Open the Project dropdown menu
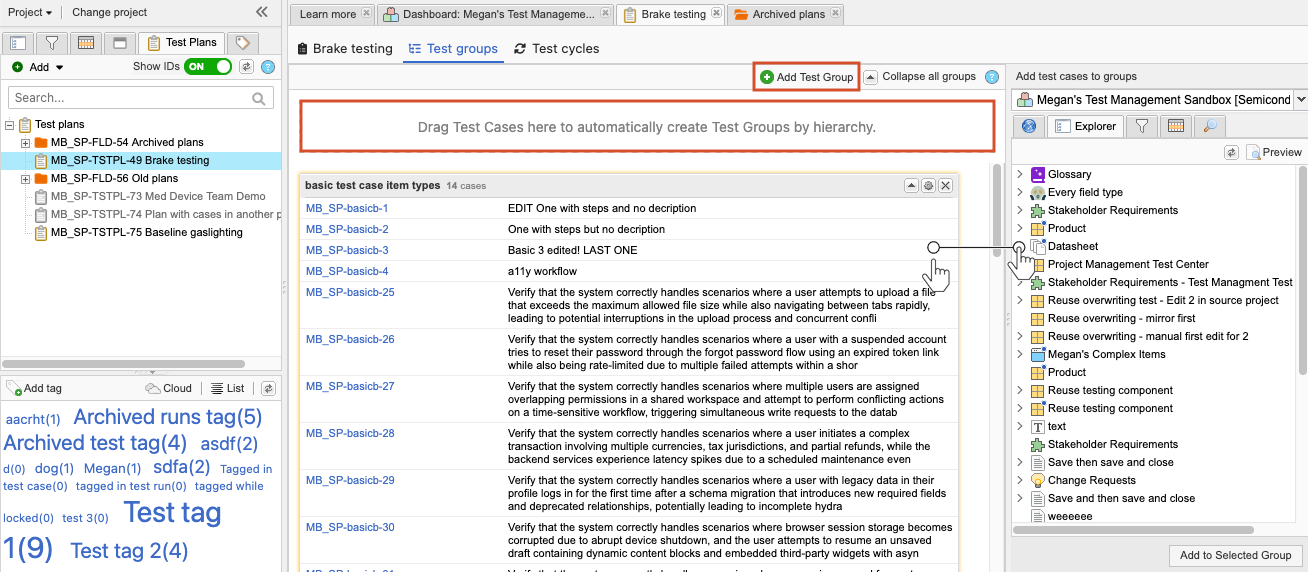Image resolution: width=1308 pixels, height=572 pixels. [30, 12]
